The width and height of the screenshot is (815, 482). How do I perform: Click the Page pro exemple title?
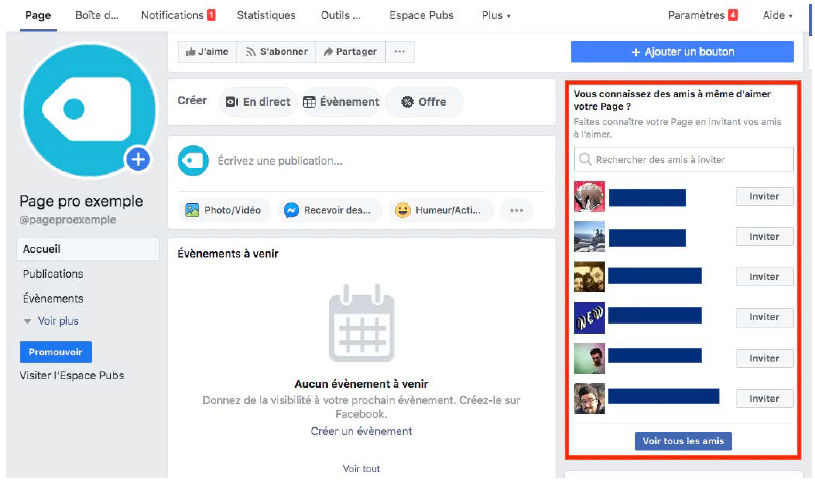click(81, 201)
